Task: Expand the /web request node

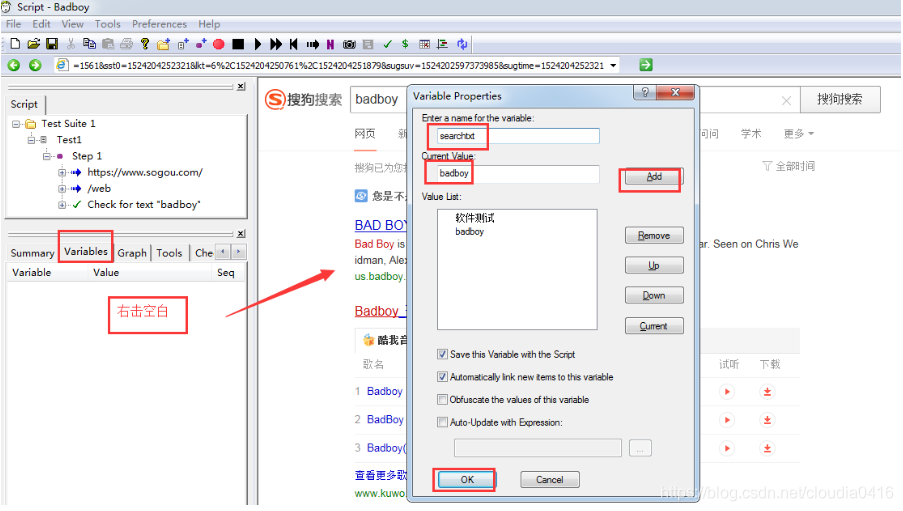Action: click(61, 188)
